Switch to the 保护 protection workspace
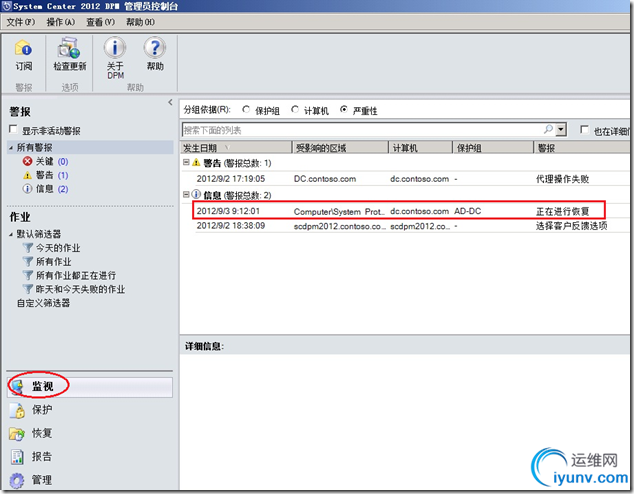 click(32, 410)
